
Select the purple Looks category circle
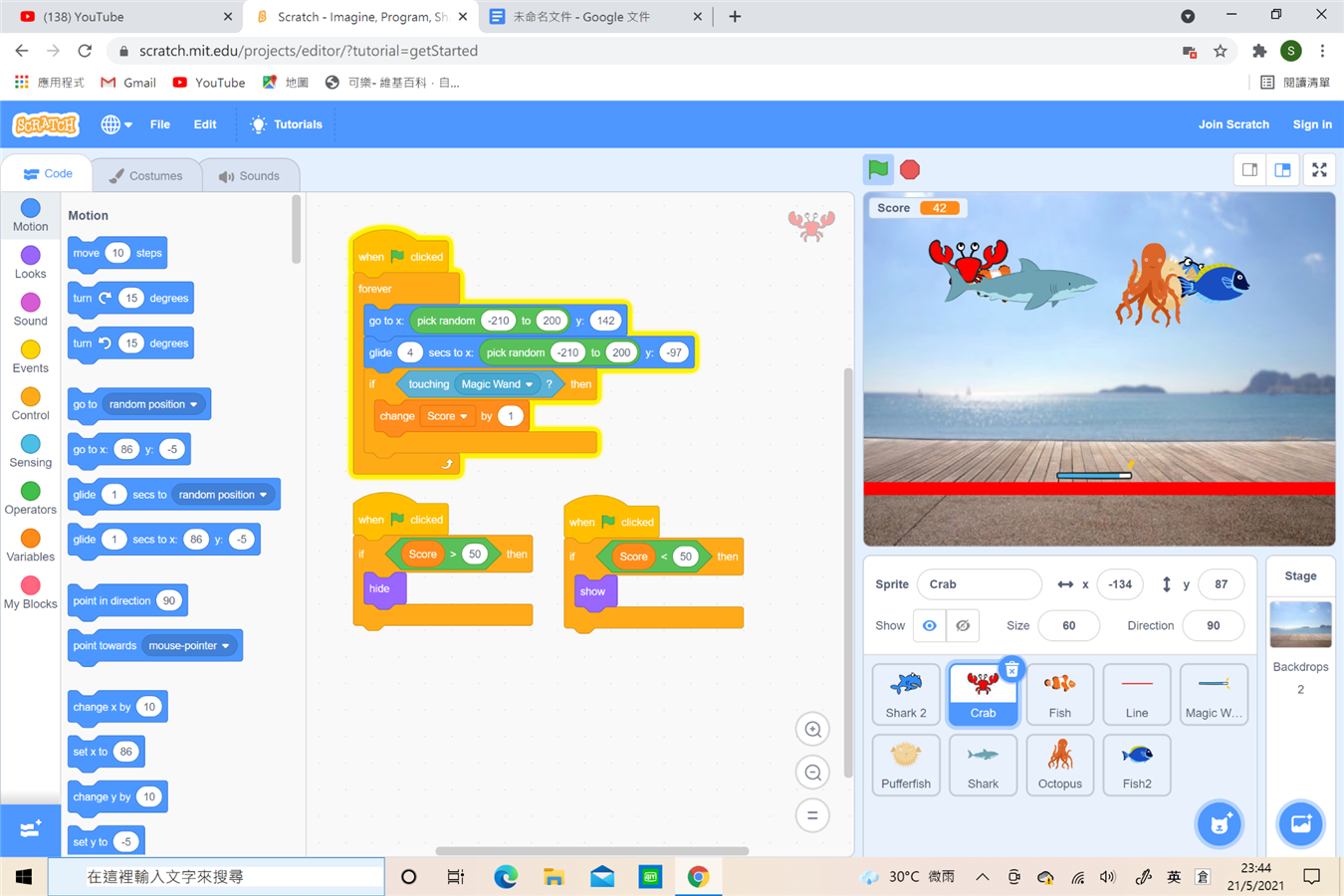coord(31,256)
